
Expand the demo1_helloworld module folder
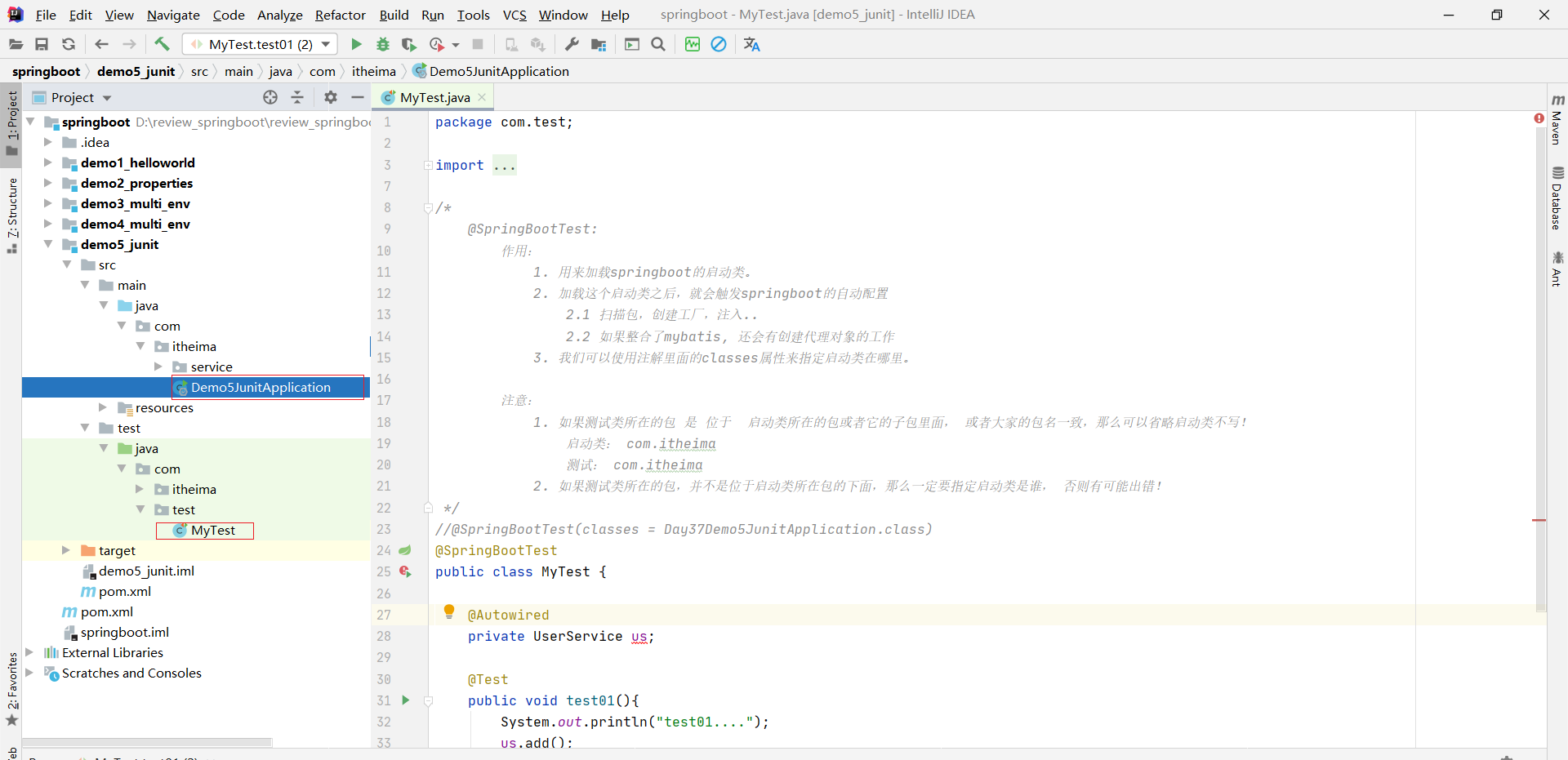tap(48, 162)
